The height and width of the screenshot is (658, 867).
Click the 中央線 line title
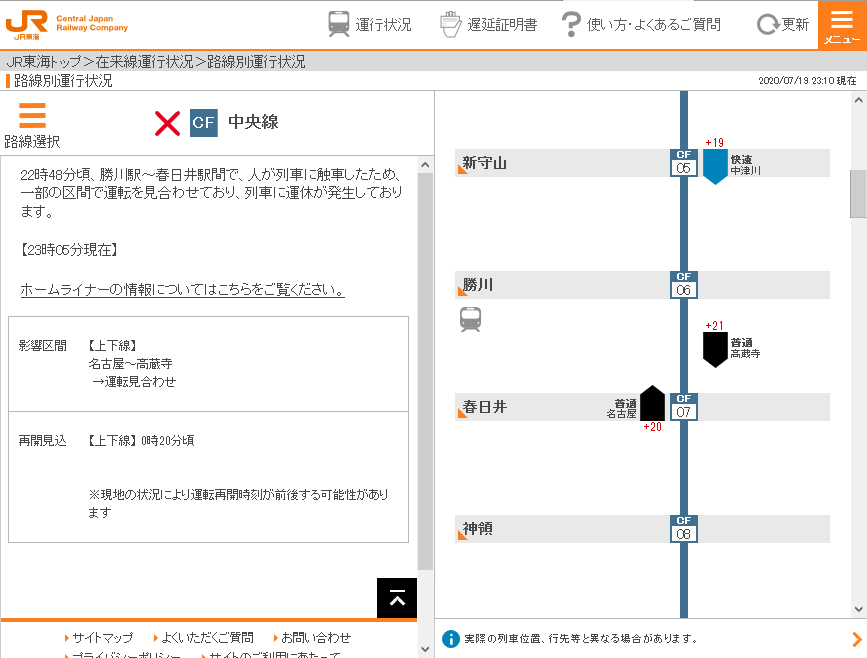click(253, 122)
